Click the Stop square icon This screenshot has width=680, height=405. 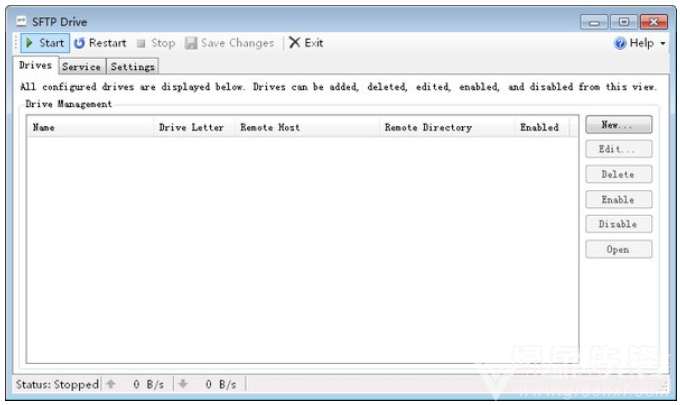point(141,43)
